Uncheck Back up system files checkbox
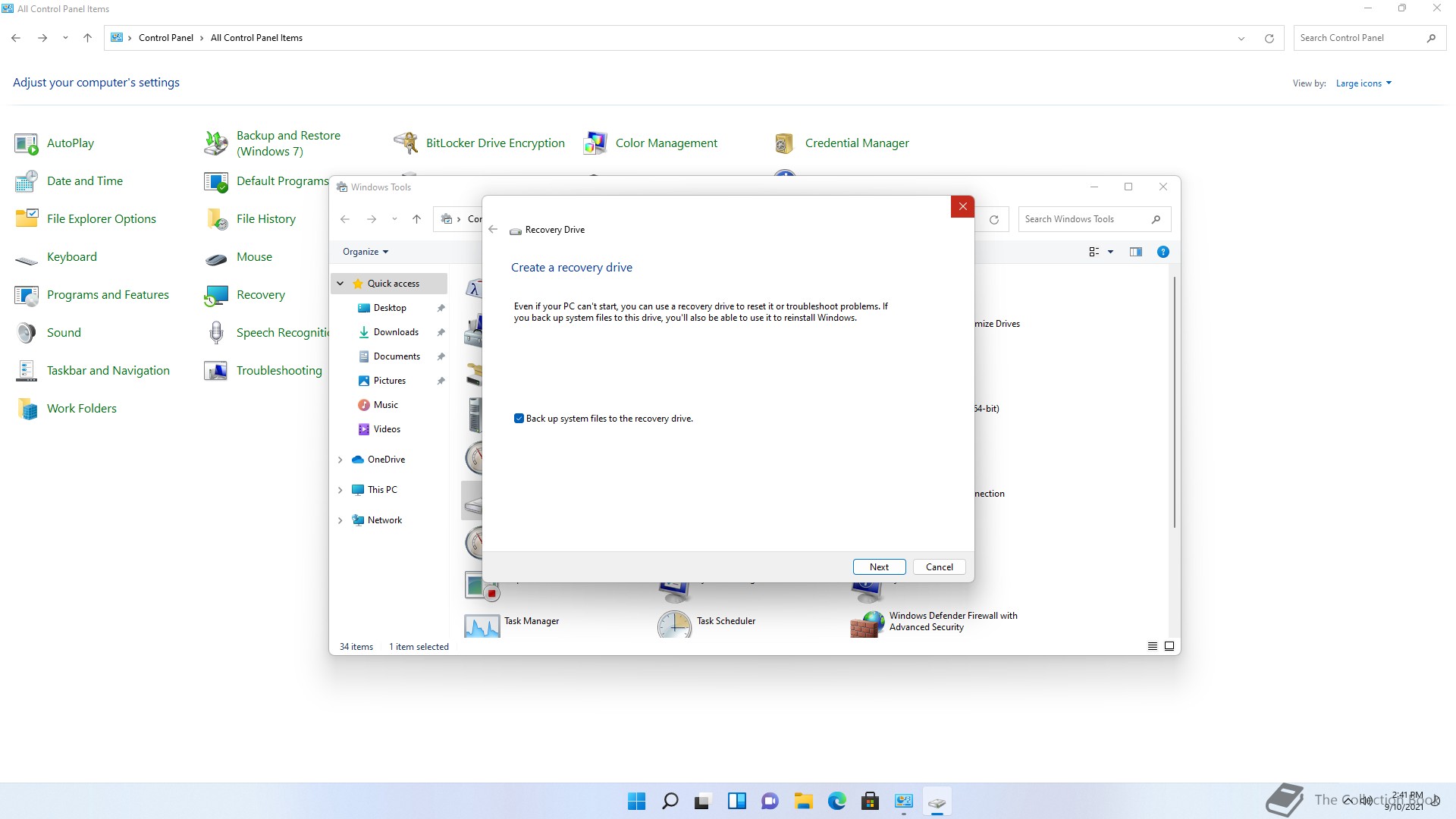The image size is (1456, 819). 519,419
